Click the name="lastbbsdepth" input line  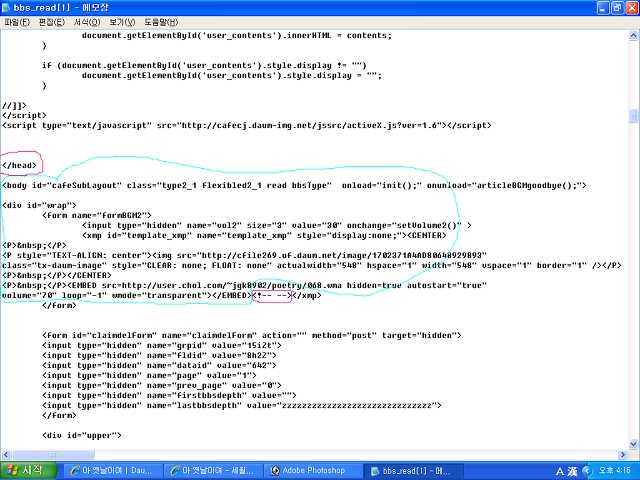point(242,405)
